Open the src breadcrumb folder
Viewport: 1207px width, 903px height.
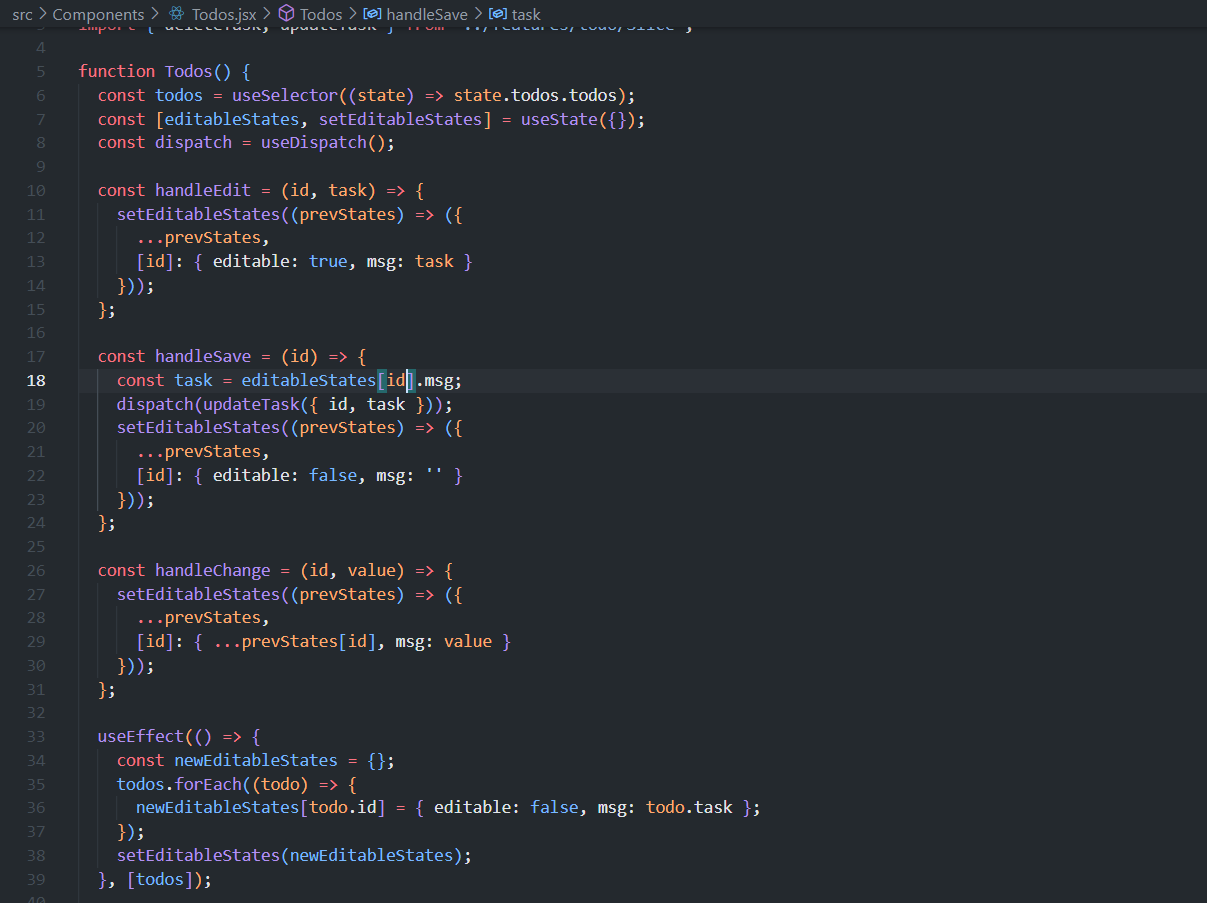pyautogui.click(x=23, y=14)
